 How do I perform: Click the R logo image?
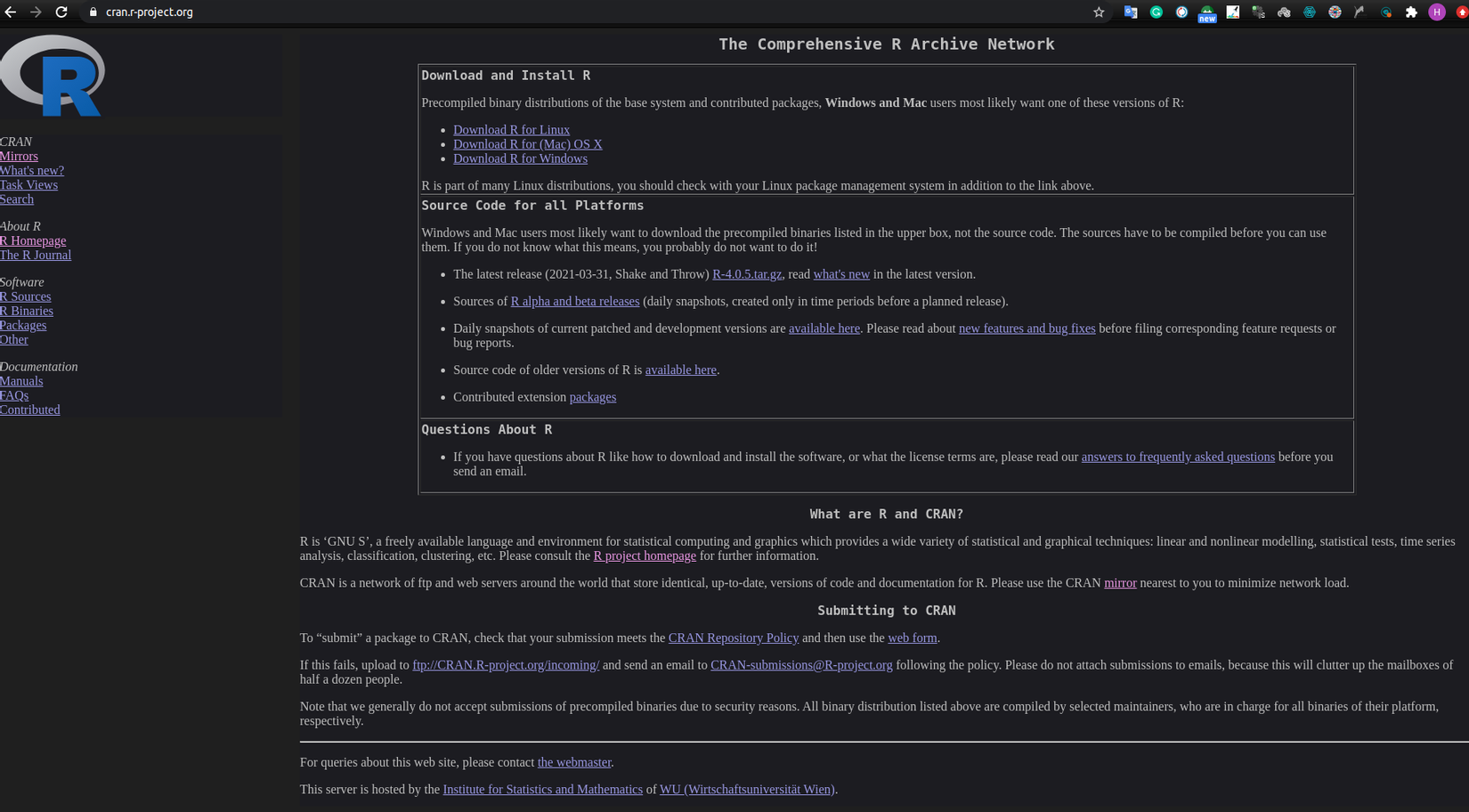click(53, 76)
